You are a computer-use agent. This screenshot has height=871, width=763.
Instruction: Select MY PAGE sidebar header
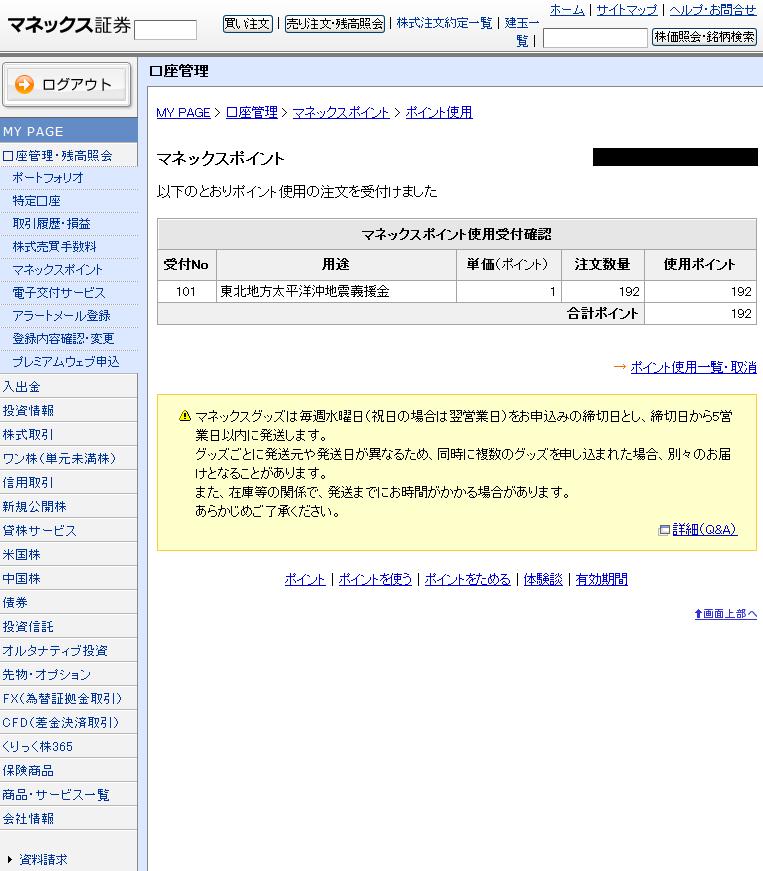(x=69, y=131)
